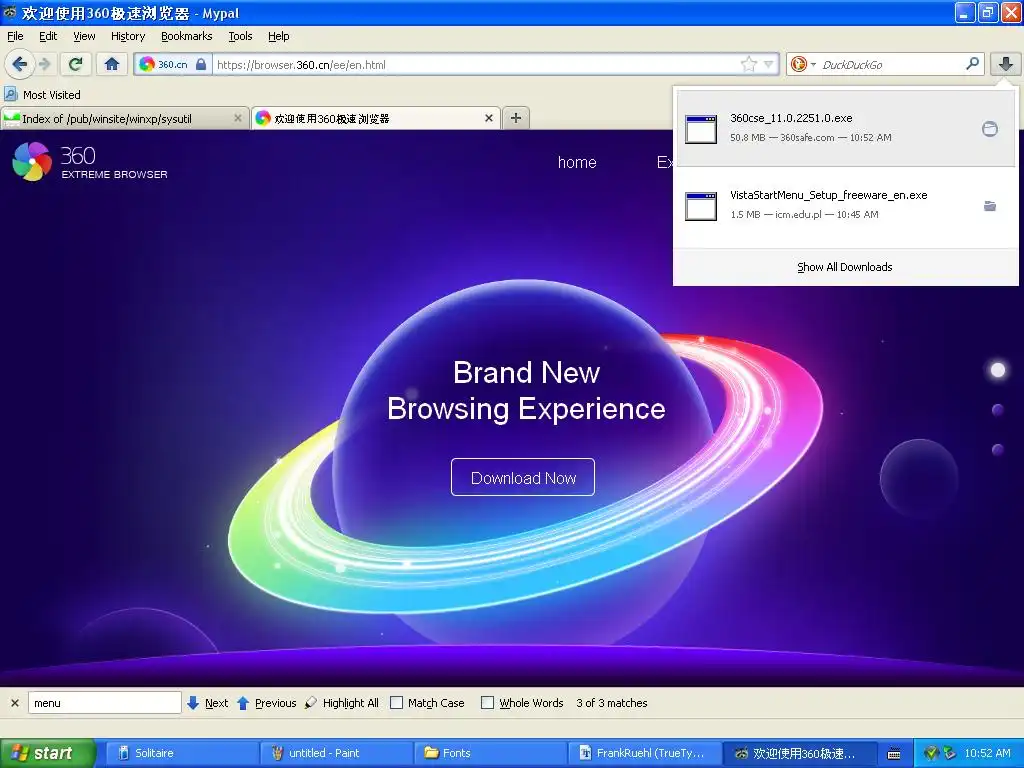Open the bookmark star dropdown arrow

click(x=769, y=64)
